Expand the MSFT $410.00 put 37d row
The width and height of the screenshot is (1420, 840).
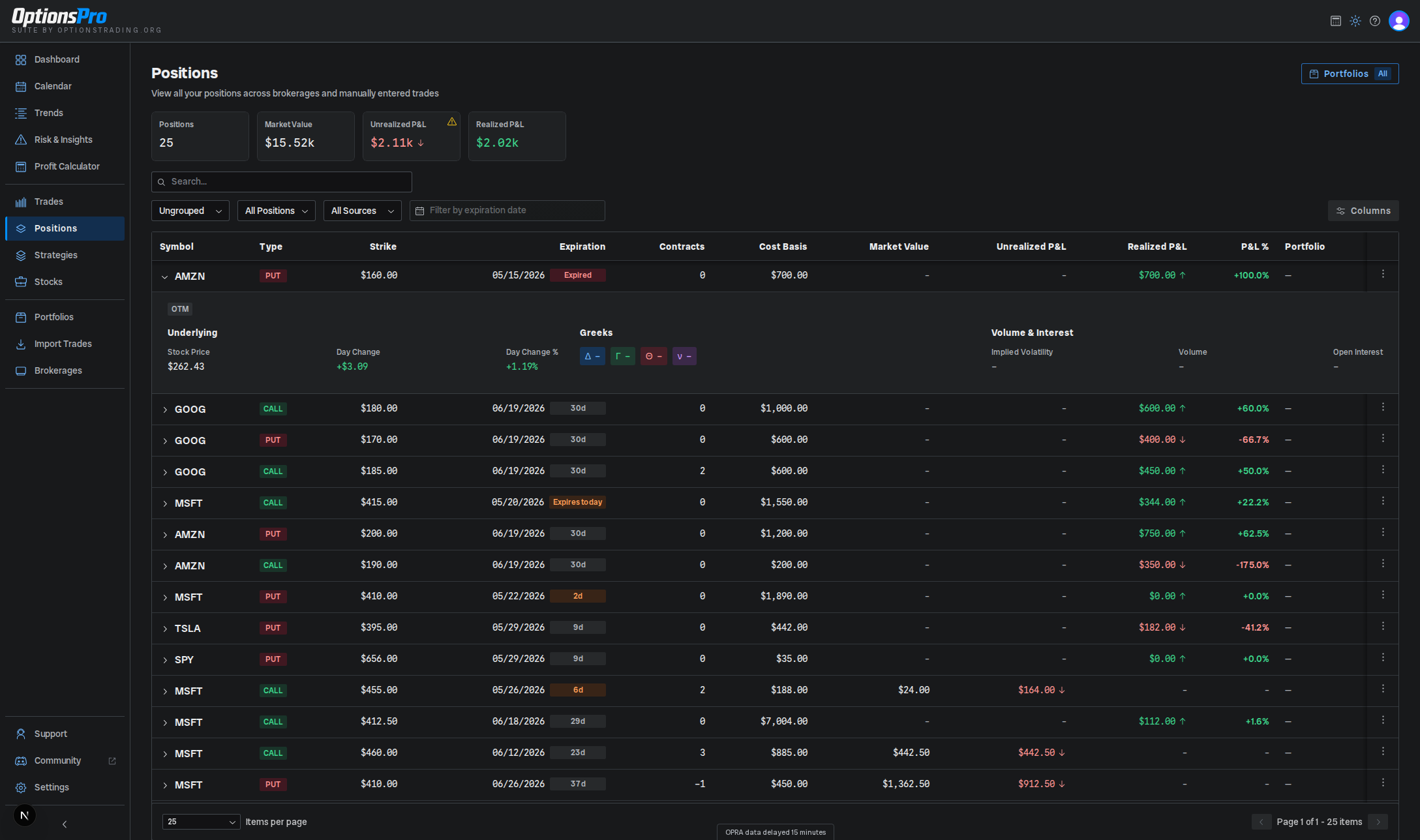pyautogui.click(x=165, y=785)
